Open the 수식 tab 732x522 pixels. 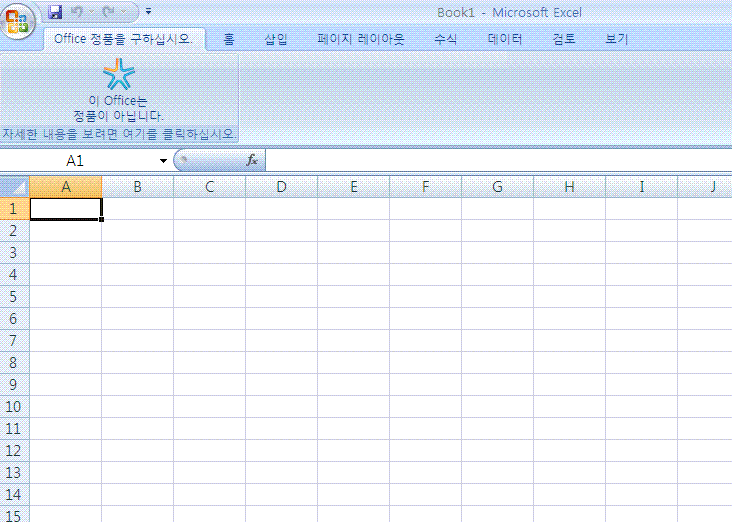click(445, 39)
